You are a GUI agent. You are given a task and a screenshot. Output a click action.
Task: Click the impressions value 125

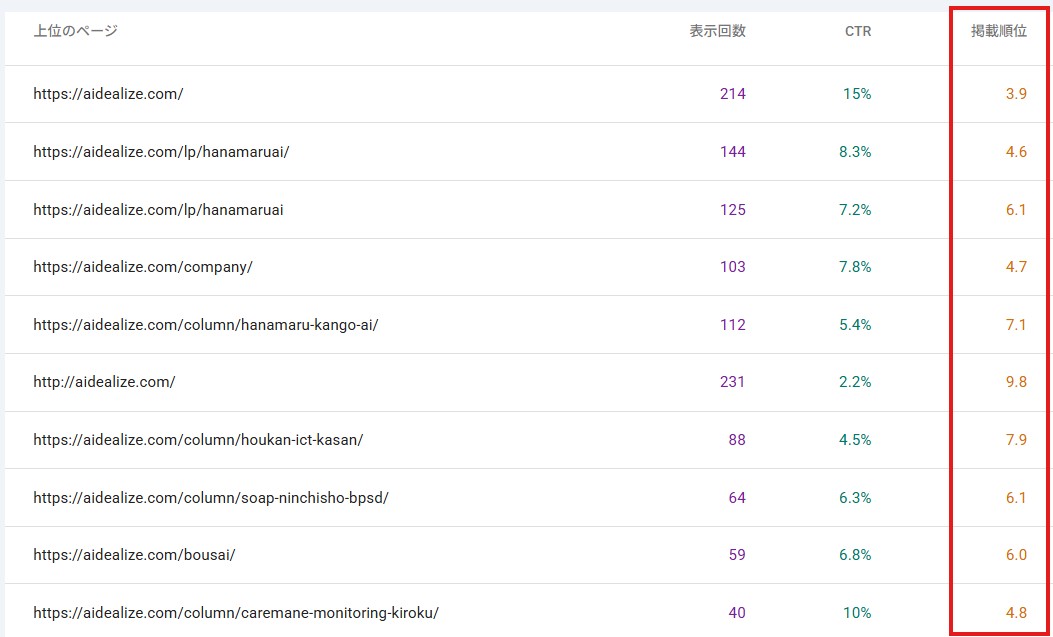733,209
